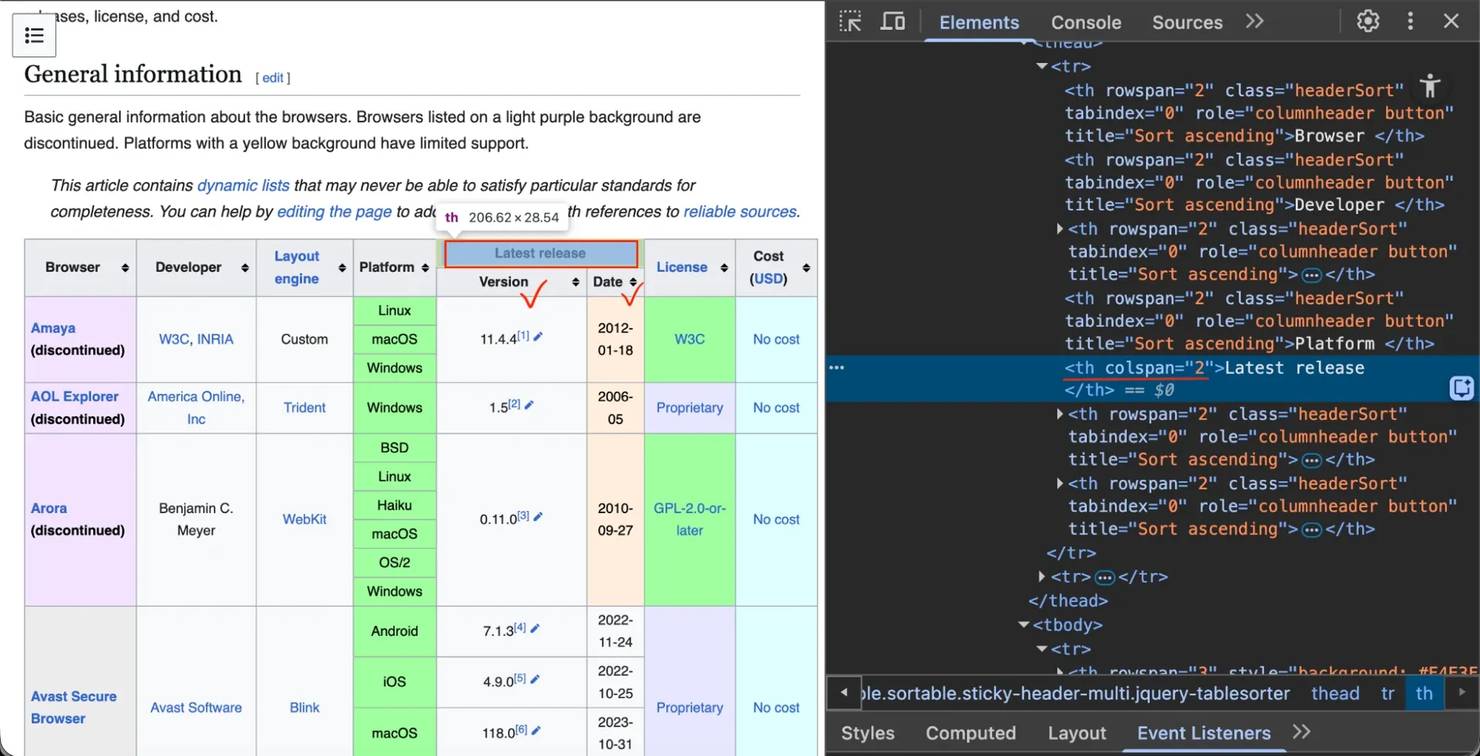Click the accessibility icon in the Elements panel

1430,86
